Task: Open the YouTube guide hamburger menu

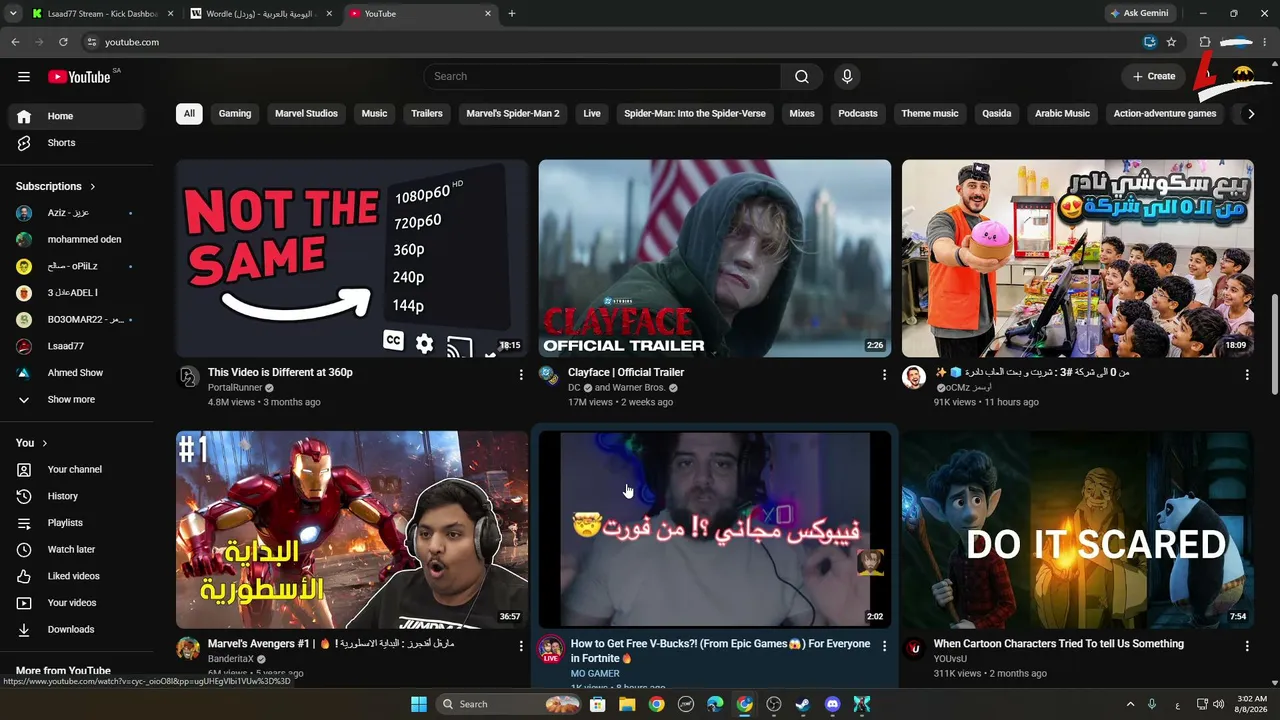Action: 24,76
